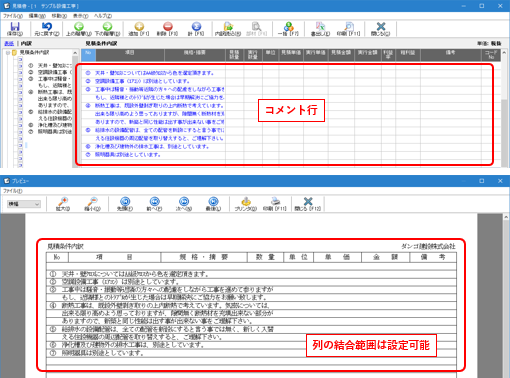This screenshot has width=510, height=378.
Task: Open the 編集 menu
Action: (x=37, y=16)
